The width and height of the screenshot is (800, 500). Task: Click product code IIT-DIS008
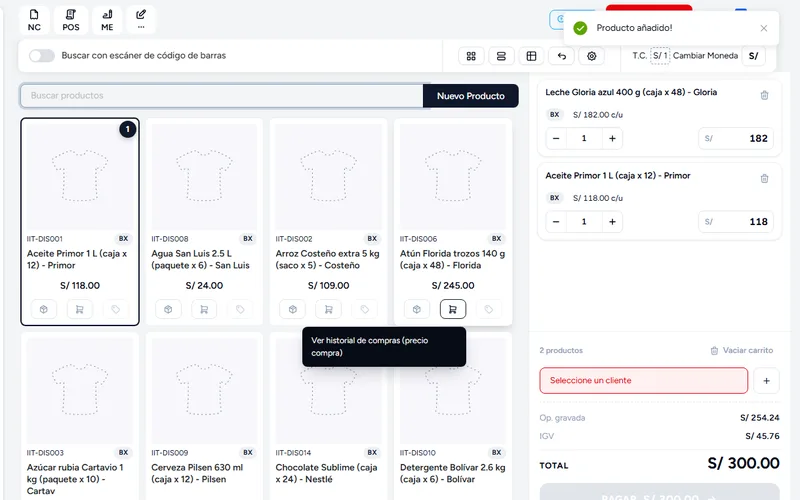click(x=170, y=239)
